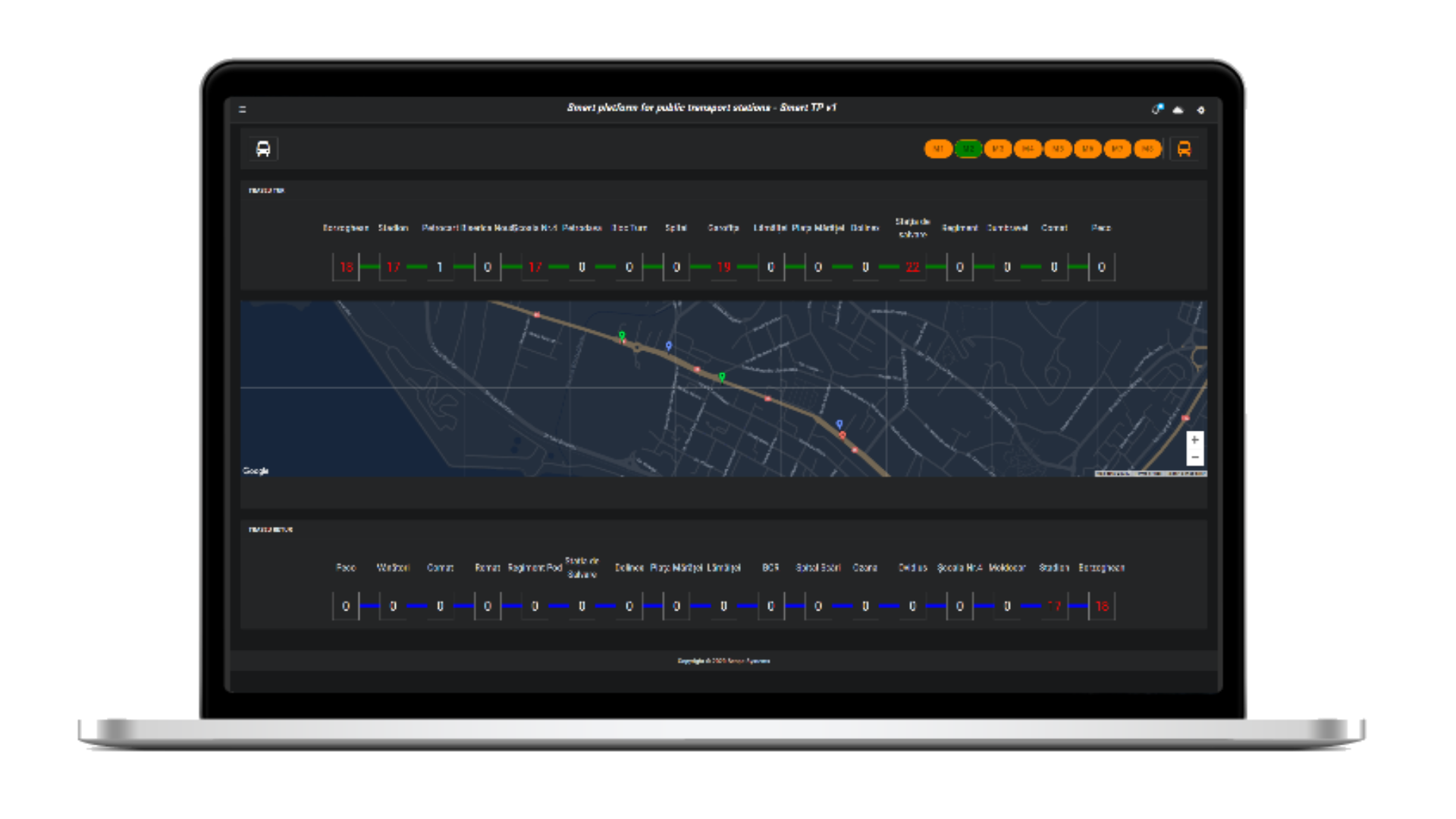Switch to the M8 route

(1147, 149)
